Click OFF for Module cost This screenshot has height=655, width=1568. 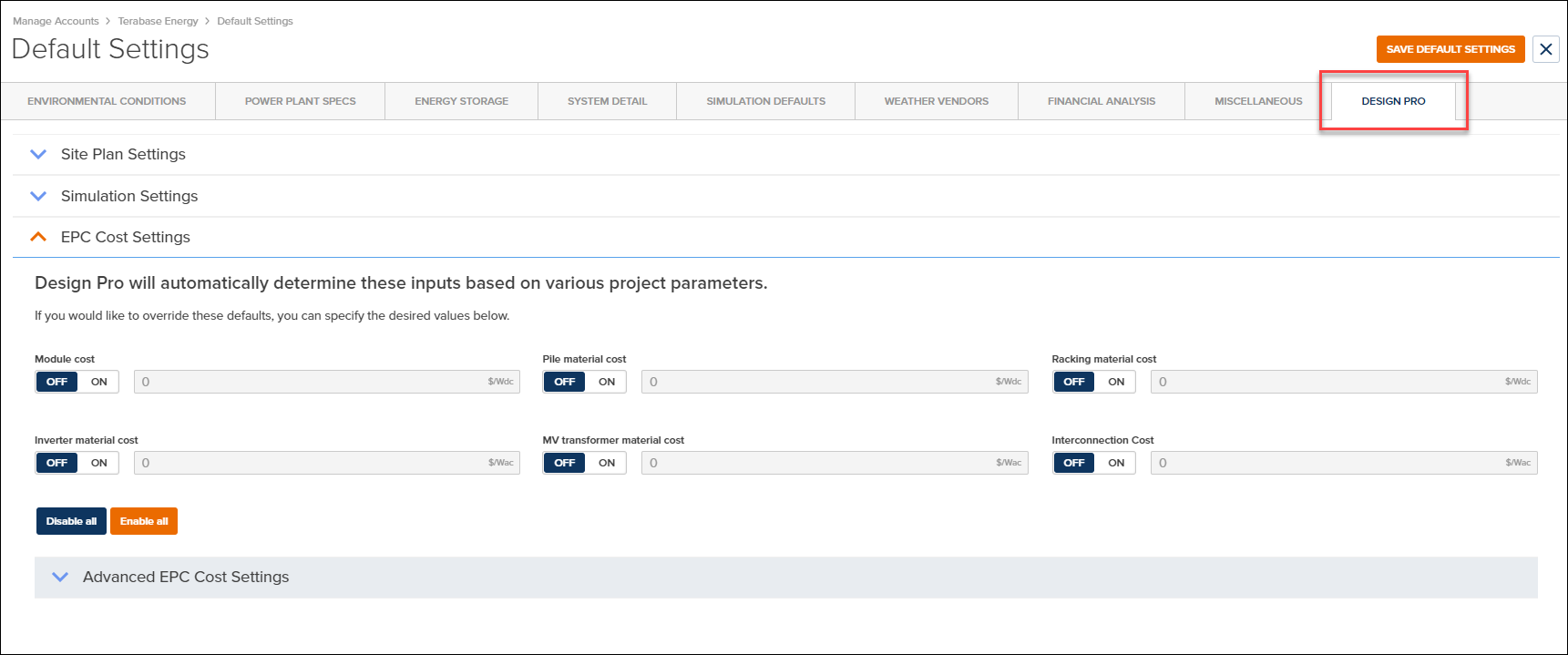point(56,382)
